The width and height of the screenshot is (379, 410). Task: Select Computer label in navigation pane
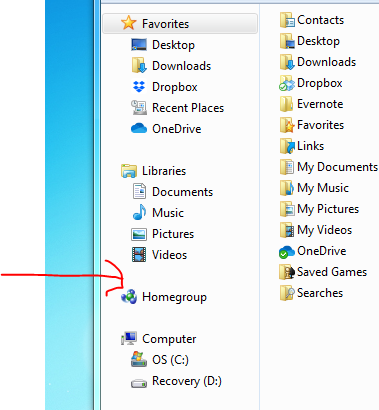(x=169, y=339)
